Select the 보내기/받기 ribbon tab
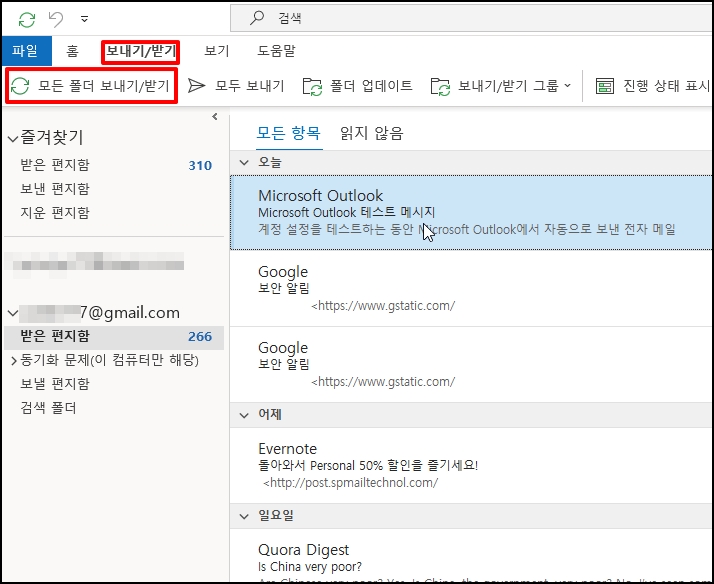 pyautogui.click(x=140, y=51)
